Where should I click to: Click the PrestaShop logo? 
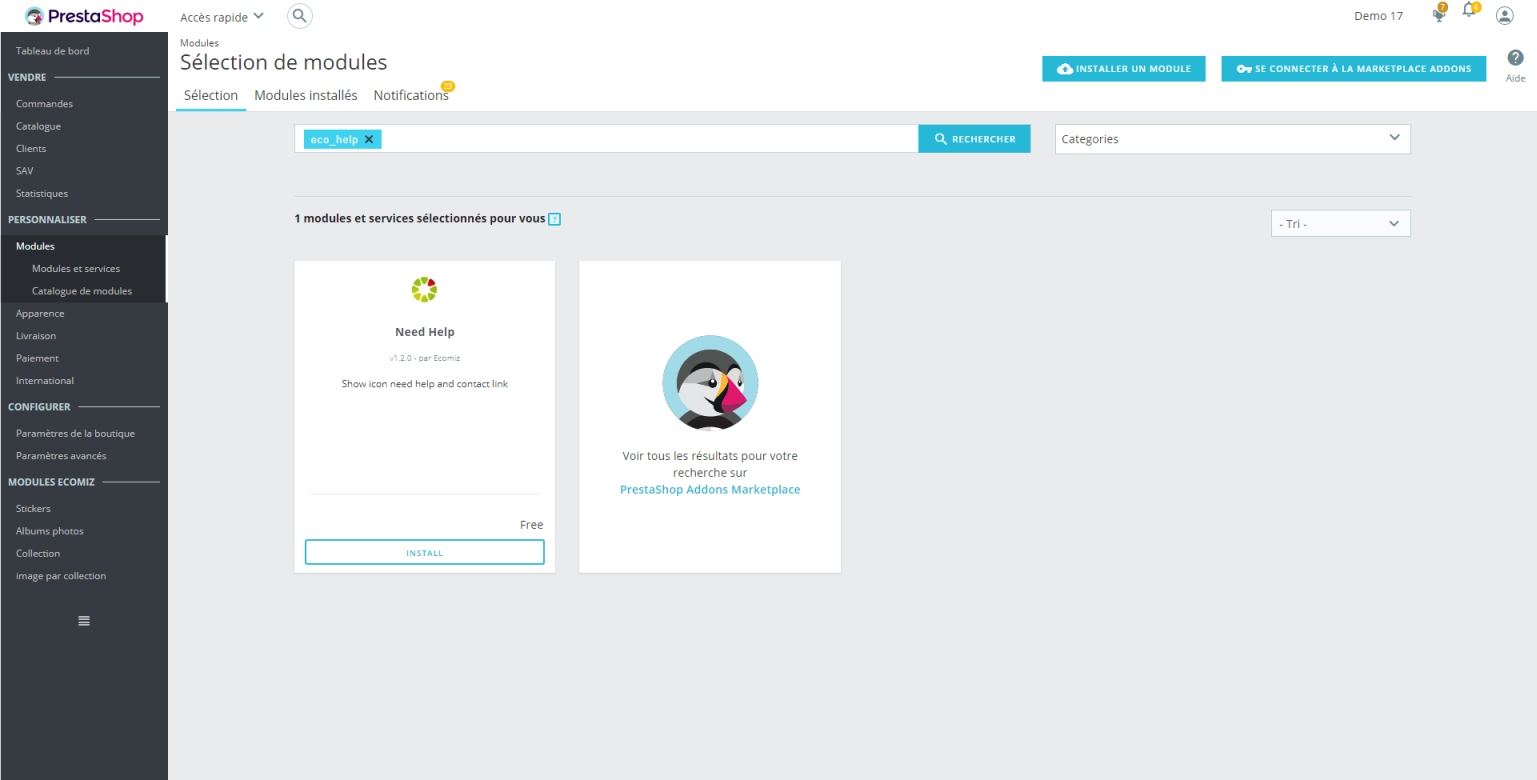84,16
